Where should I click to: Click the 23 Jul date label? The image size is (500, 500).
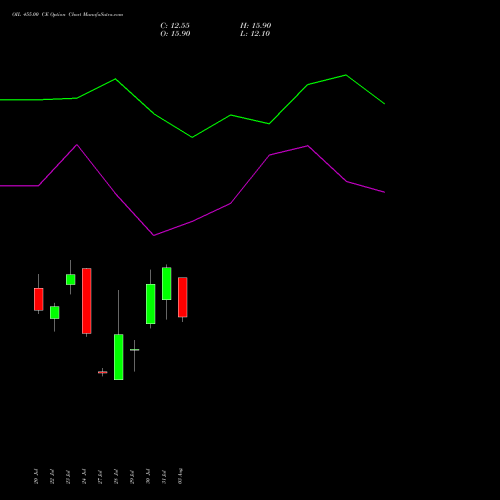click(68, 476)
